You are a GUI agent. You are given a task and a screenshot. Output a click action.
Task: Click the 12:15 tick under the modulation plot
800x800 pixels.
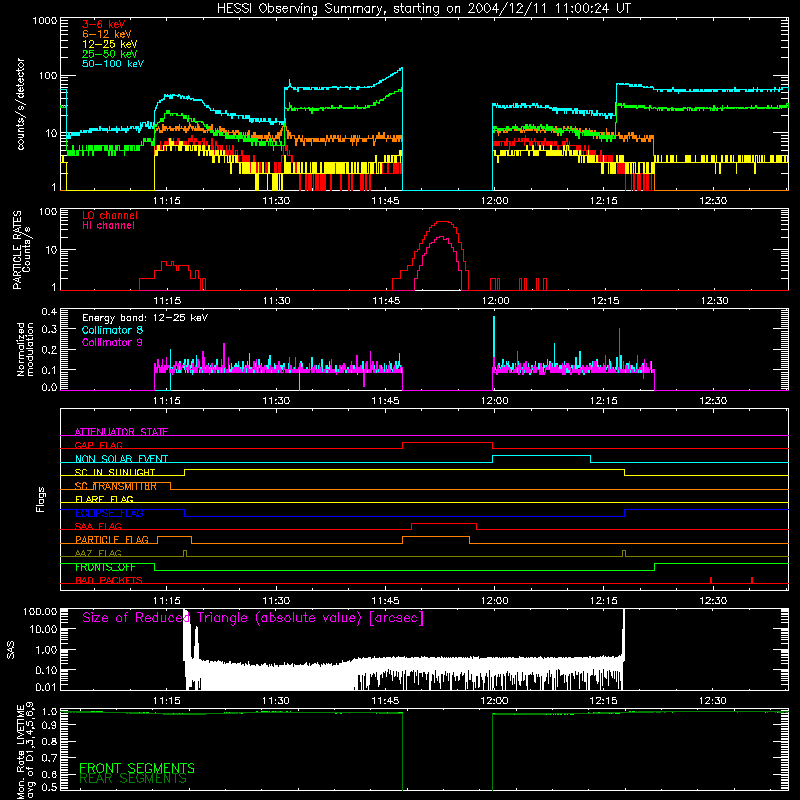point(604,401)
